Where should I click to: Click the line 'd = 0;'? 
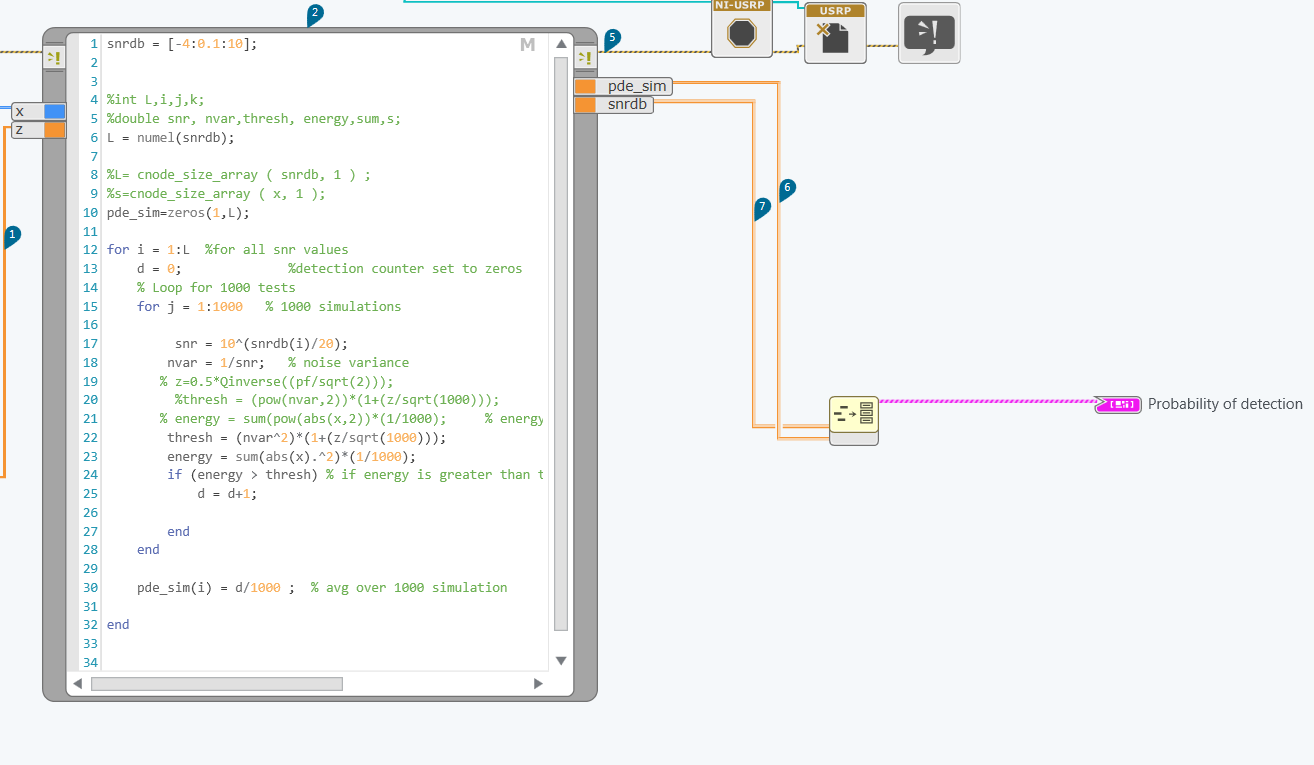click(x=159, y=268)
